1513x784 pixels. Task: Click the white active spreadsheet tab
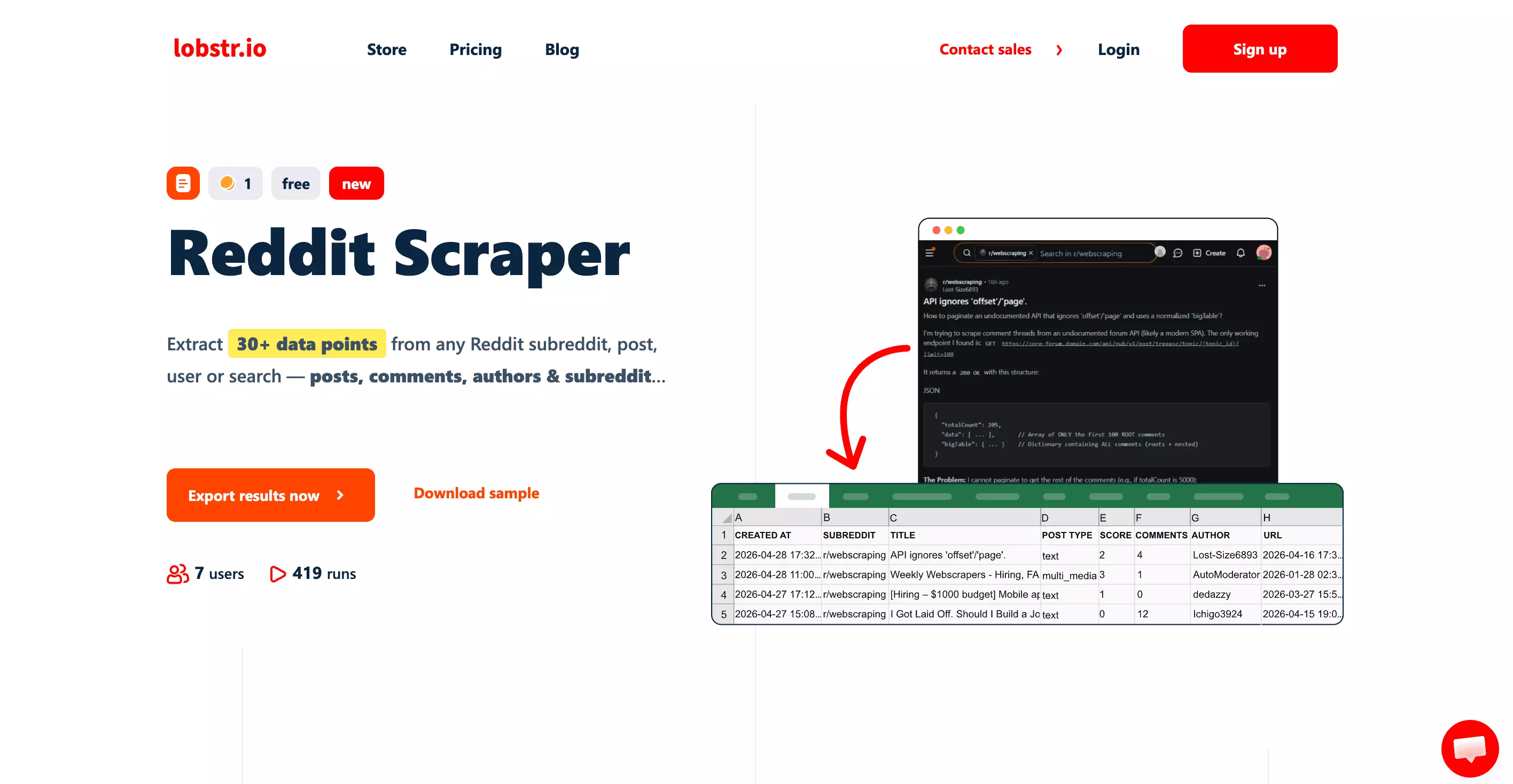[802, 496]
